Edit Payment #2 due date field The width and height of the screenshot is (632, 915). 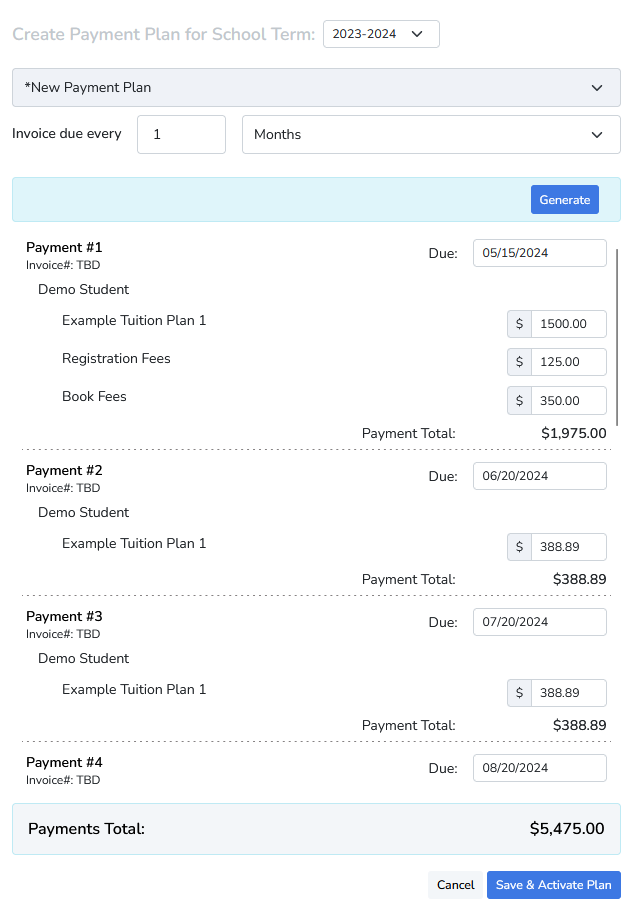point(539,476)
